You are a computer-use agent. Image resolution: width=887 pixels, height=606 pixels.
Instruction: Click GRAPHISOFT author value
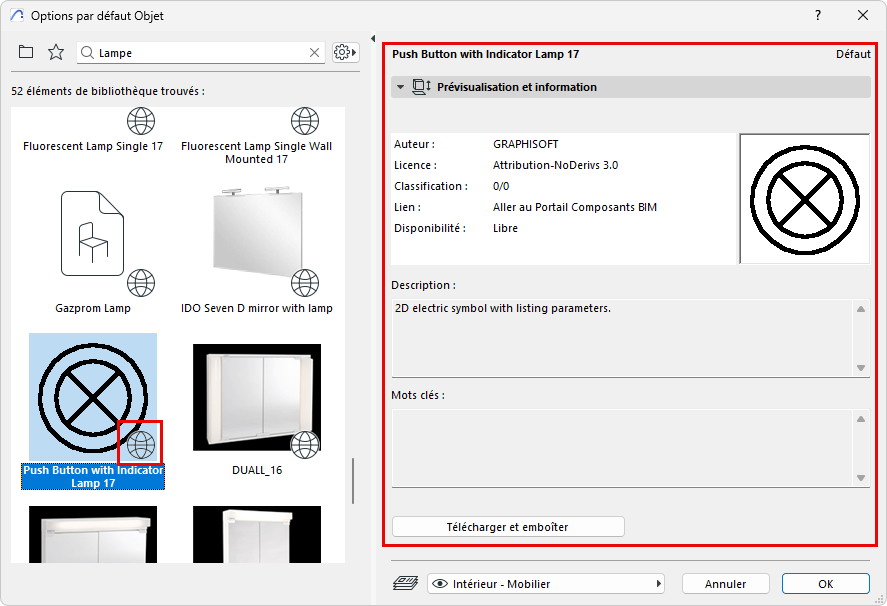point(526,144)
